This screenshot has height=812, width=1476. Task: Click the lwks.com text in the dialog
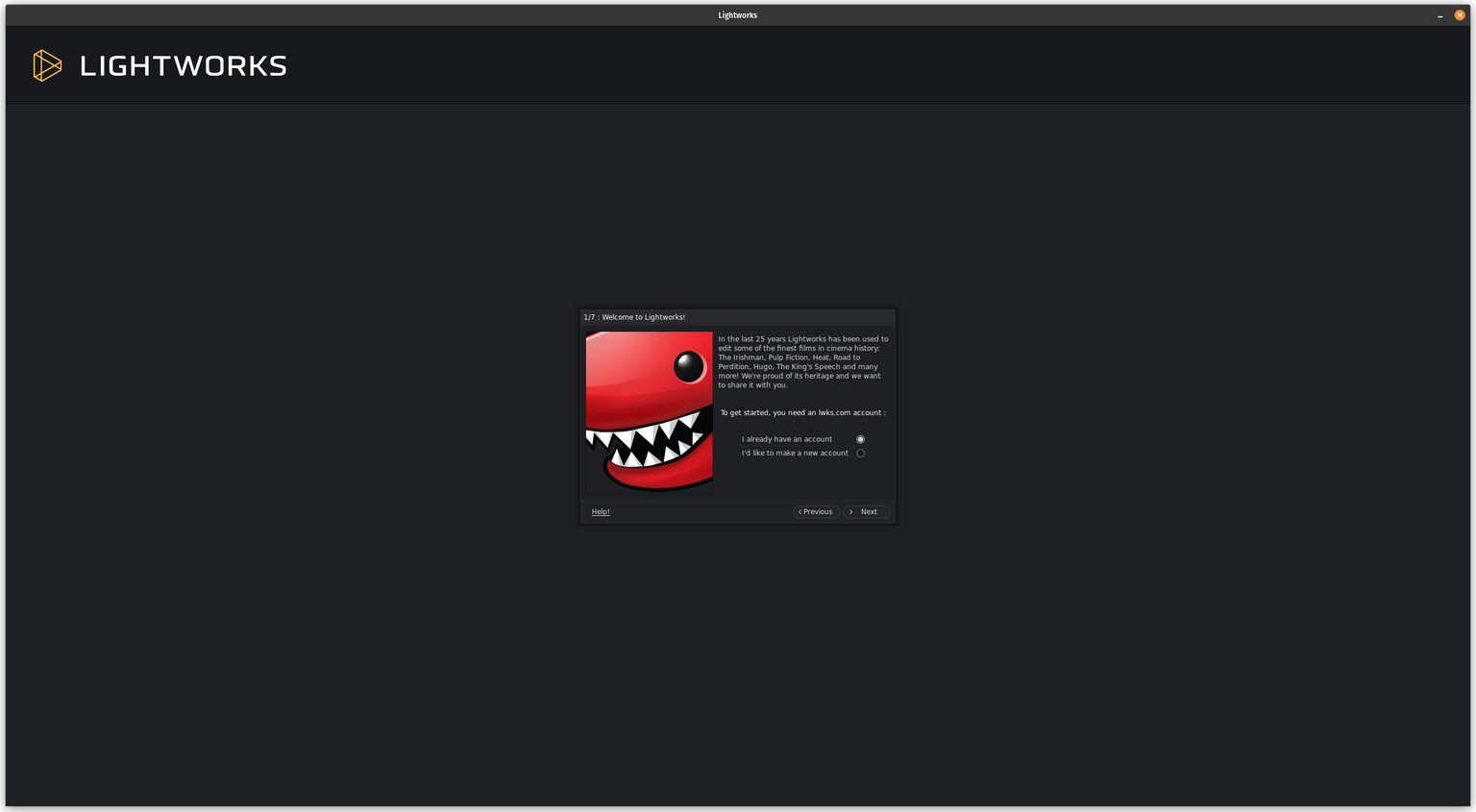pos(835,412)
